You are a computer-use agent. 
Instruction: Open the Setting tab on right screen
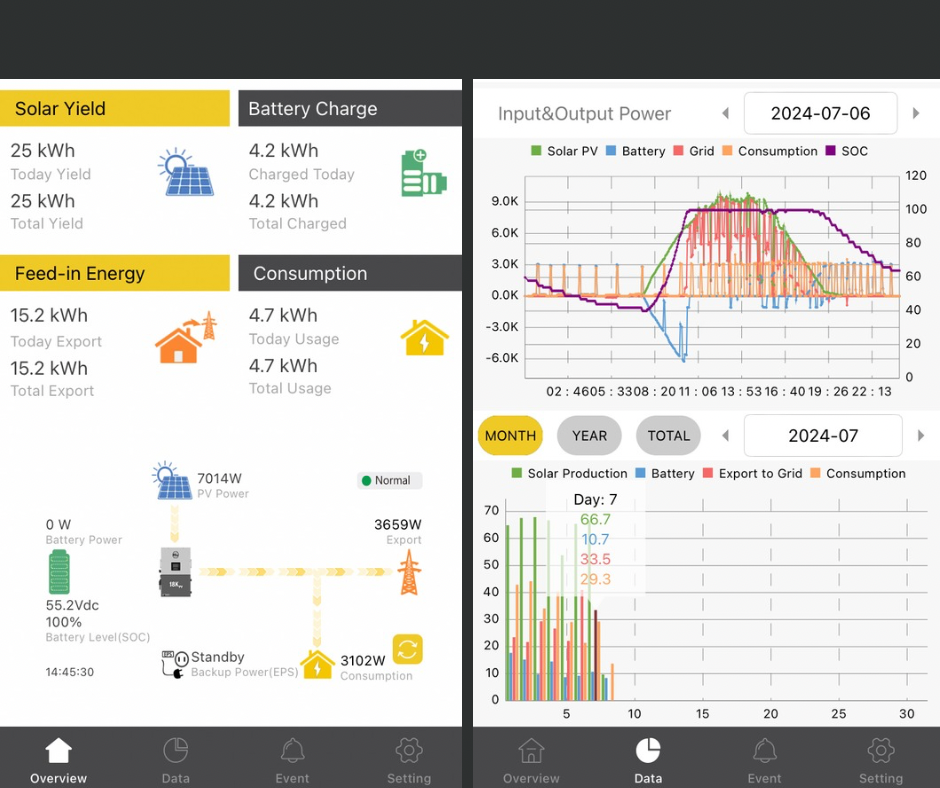[x=880, y=761]
